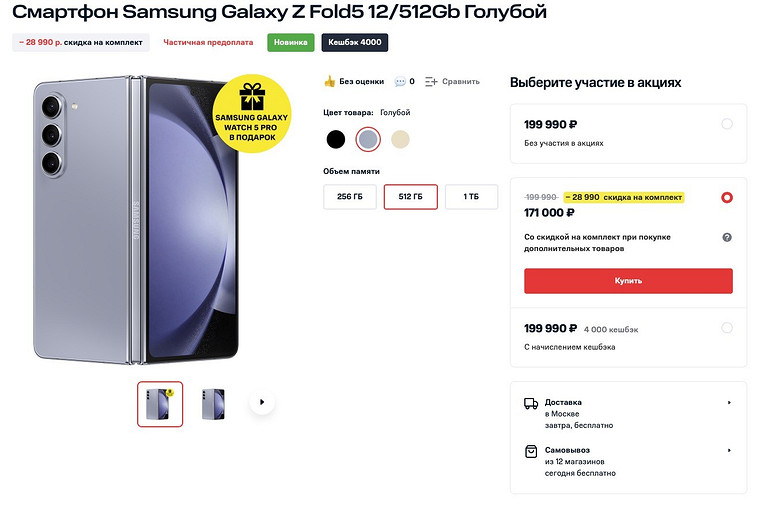
Task: Choose 256 ГБ memory size
Action: coord(350,197)
